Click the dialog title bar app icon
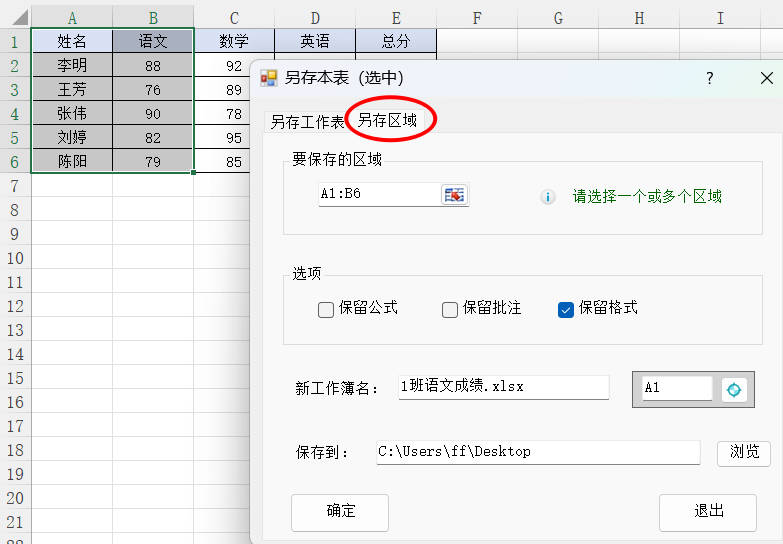This screenshot has width=783, height=544. [269, 78]
